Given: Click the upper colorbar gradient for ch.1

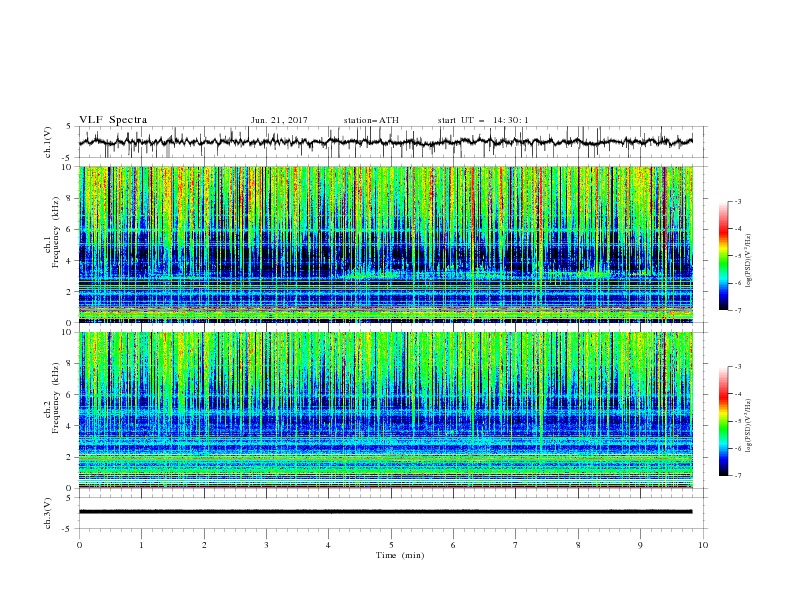Looking at the screenshot, I should coord(723,256).
